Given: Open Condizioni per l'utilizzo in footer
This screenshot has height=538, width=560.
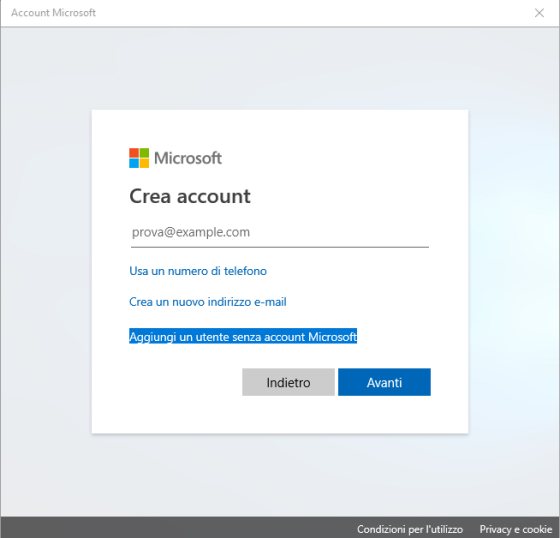Looking at the screenshot, I should pyautogui.click(x=410, y=529).
